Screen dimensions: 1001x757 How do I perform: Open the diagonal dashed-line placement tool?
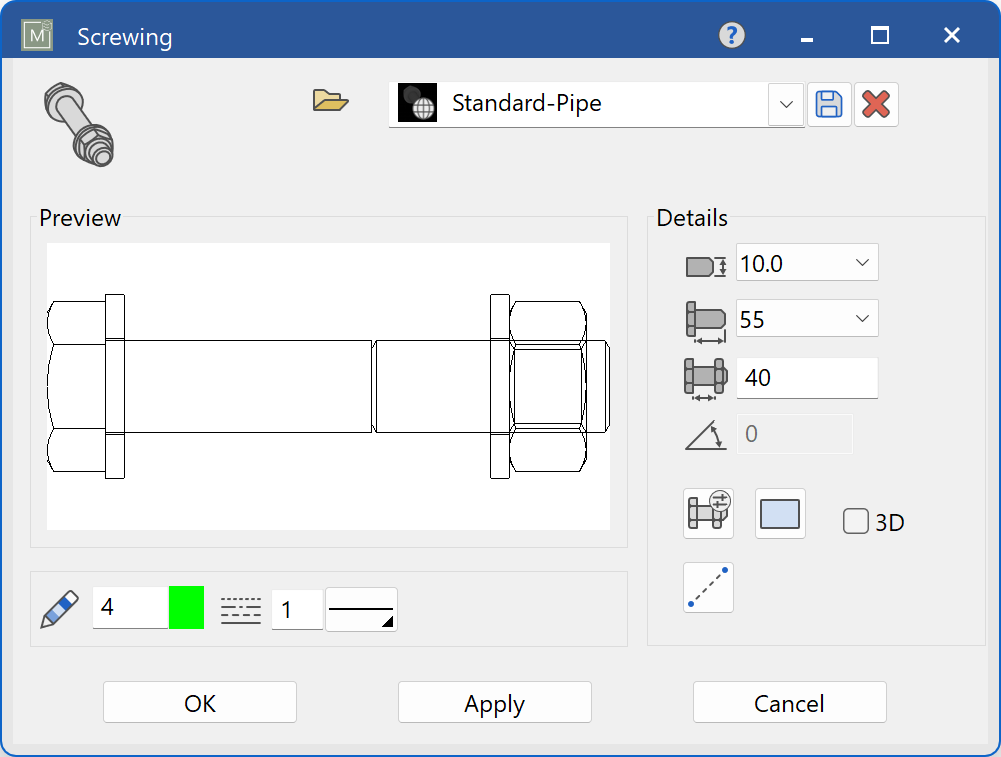click(708, 587)
